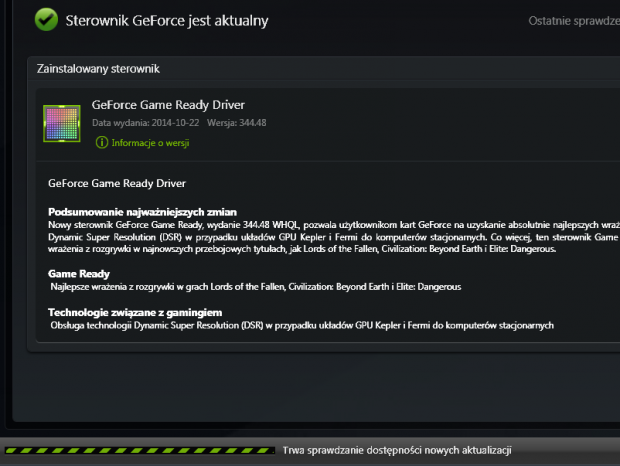Screen dimensions: 620x466
Task: Click the GPU chip driver icon
Action: (62, 124)
